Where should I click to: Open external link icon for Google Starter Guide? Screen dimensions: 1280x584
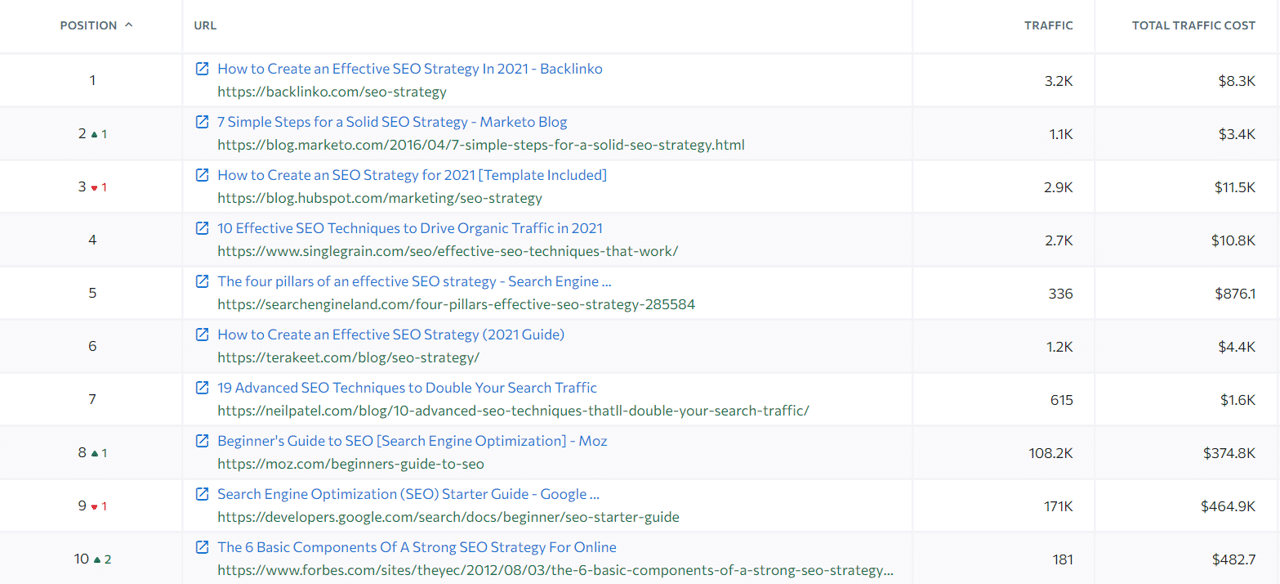(202, 494)
